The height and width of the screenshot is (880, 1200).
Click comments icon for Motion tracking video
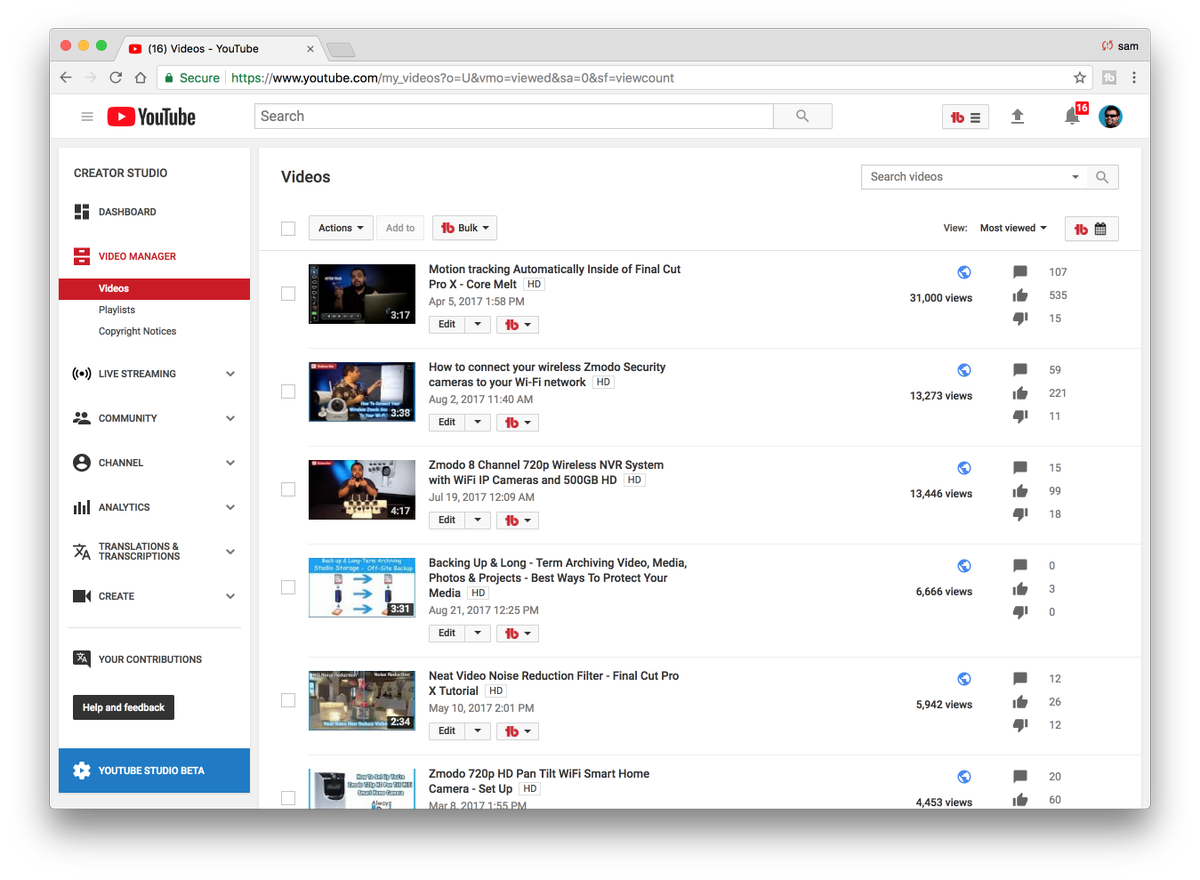point(1020,272)
